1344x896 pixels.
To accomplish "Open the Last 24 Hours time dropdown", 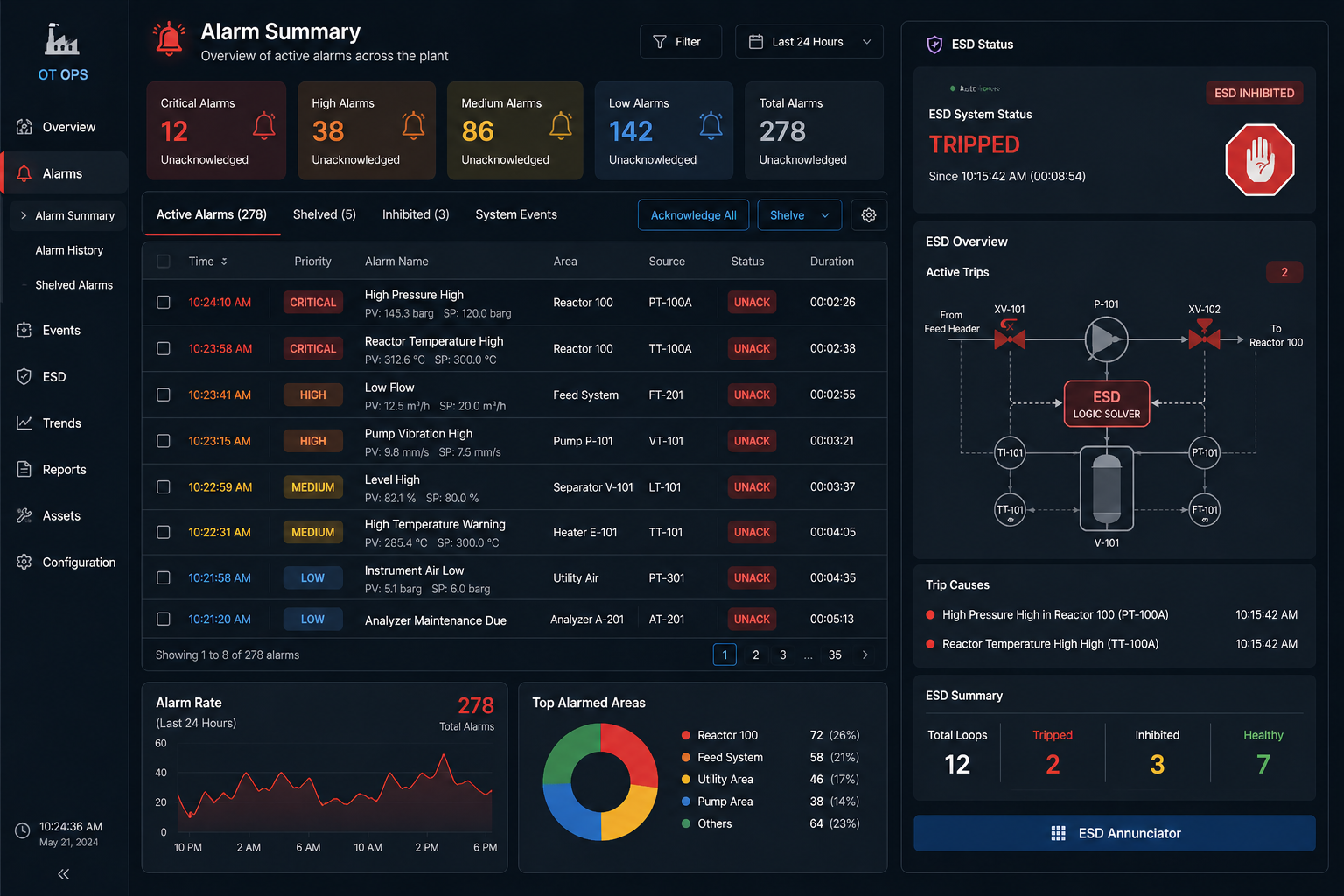I will pyautogui.click(x=808, y=42).
